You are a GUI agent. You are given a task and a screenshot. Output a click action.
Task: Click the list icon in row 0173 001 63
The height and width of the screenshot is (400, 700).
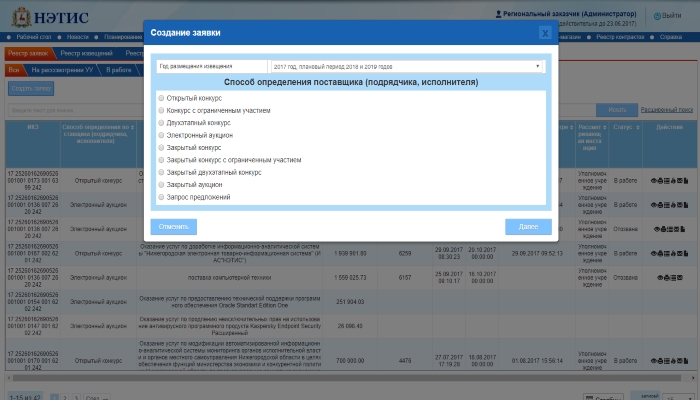pyautogui.click(x=667, y=181)
